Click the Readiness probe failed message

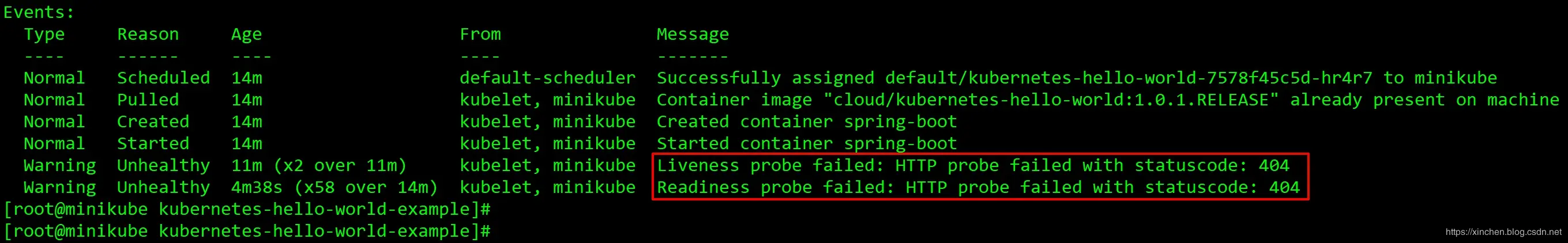click(978, 187)
